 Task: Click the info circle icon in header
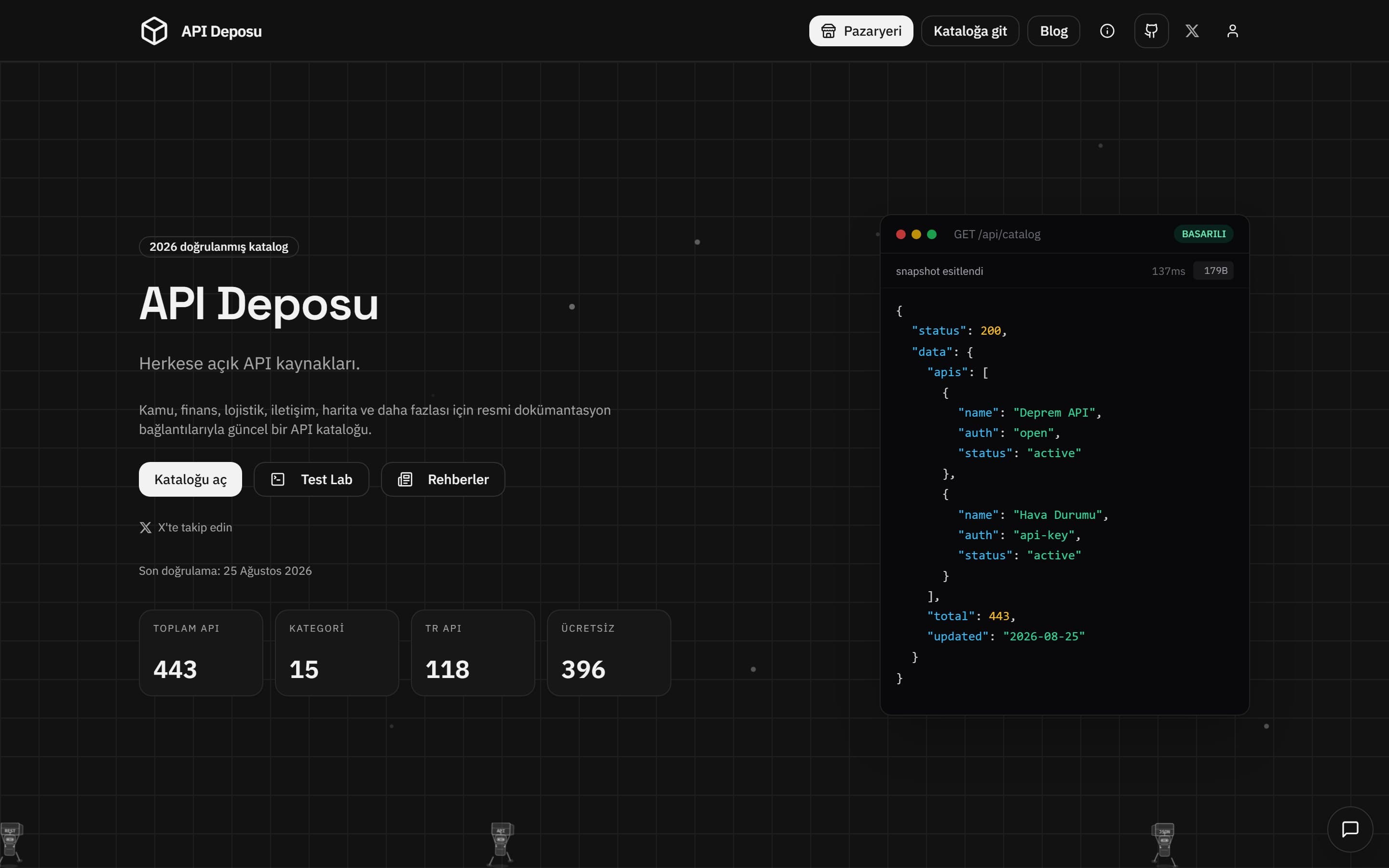pos(1107,31)
